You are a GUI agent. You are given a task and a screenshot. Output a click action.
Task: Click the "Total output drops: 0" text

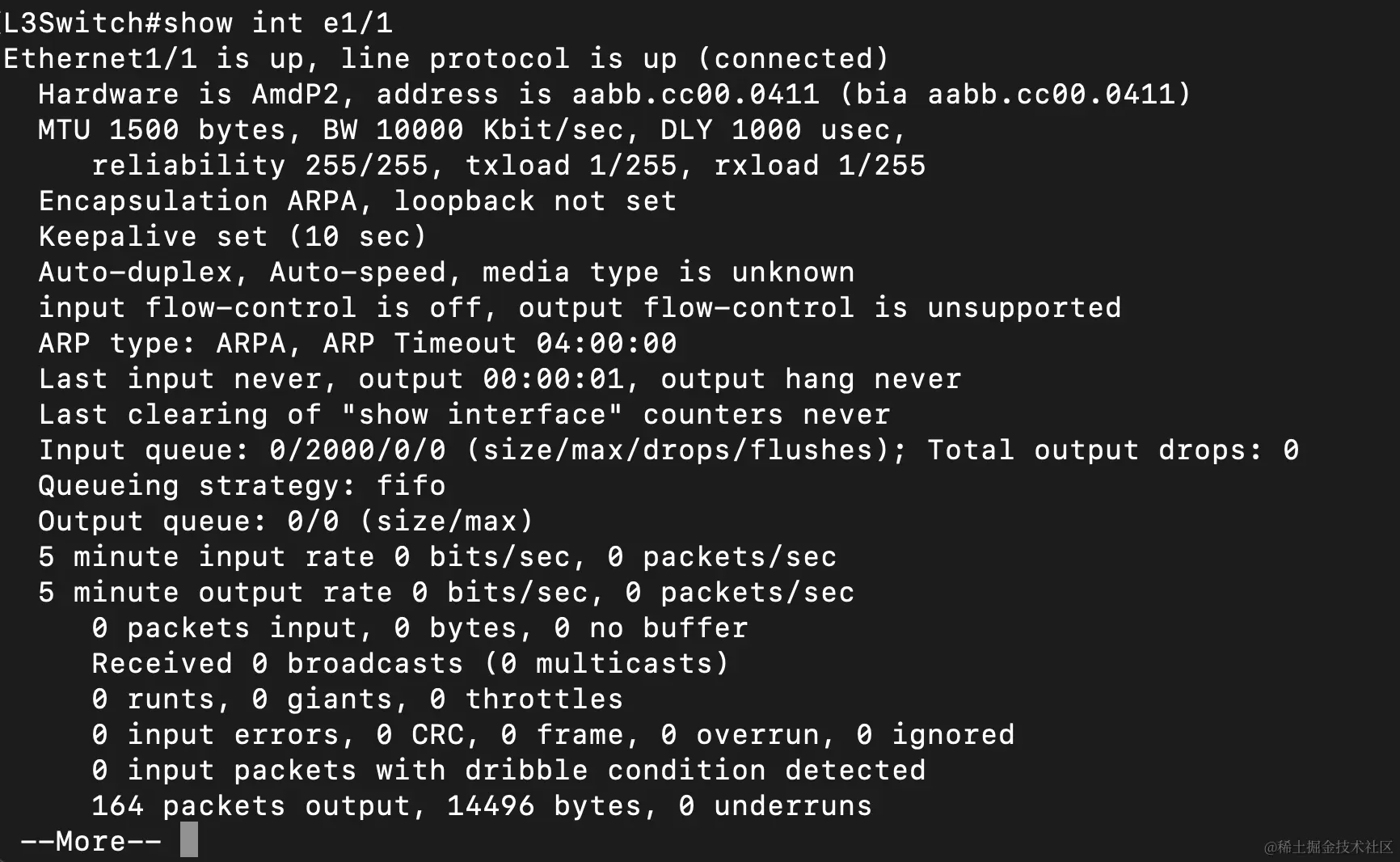click(1112, 450)
